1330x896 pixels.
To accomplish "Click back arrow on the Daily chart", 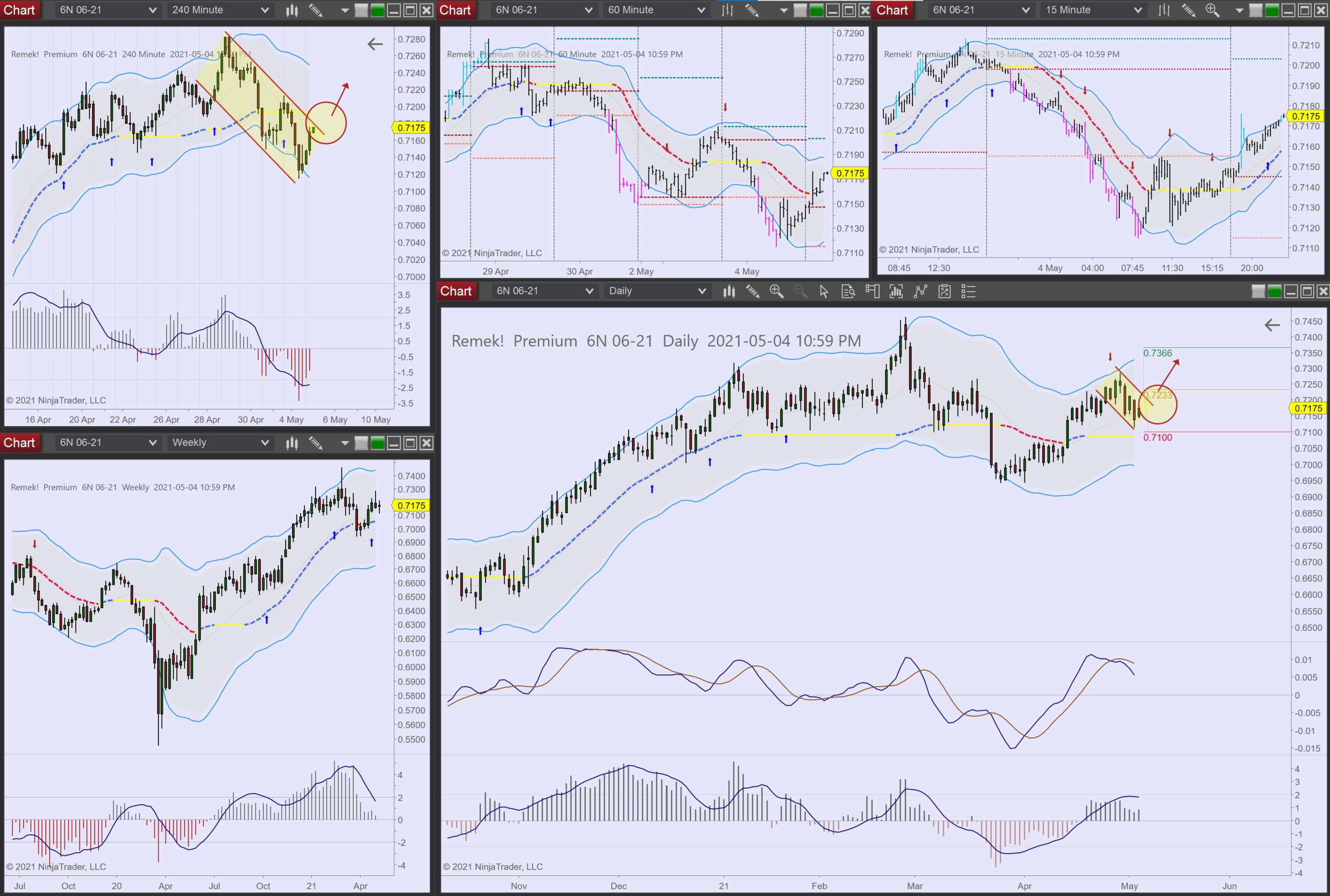I will 1271,325.
